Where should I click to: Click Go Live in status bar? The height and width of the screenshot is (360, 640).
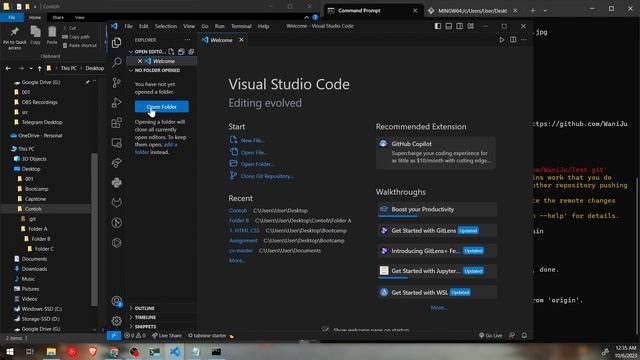pyautogui.click(x=490, y=336)
